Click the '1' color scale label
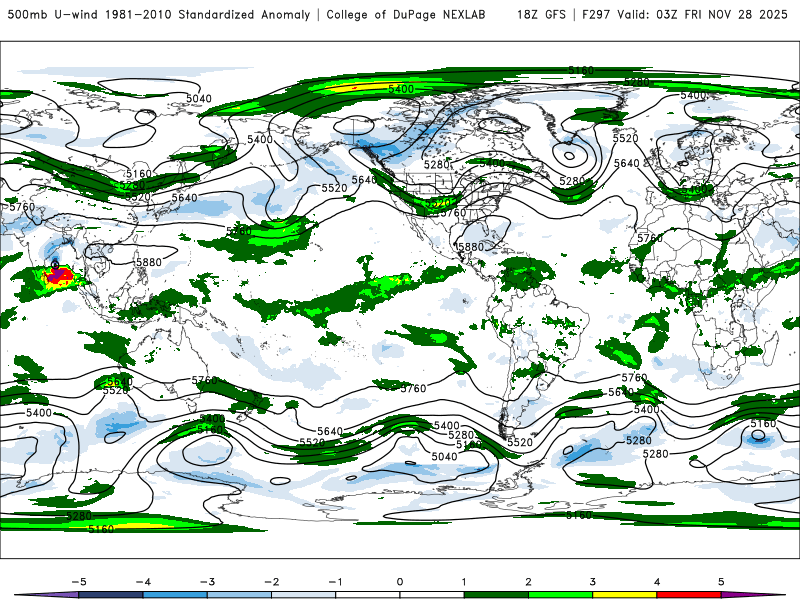 tap(464, 582)
